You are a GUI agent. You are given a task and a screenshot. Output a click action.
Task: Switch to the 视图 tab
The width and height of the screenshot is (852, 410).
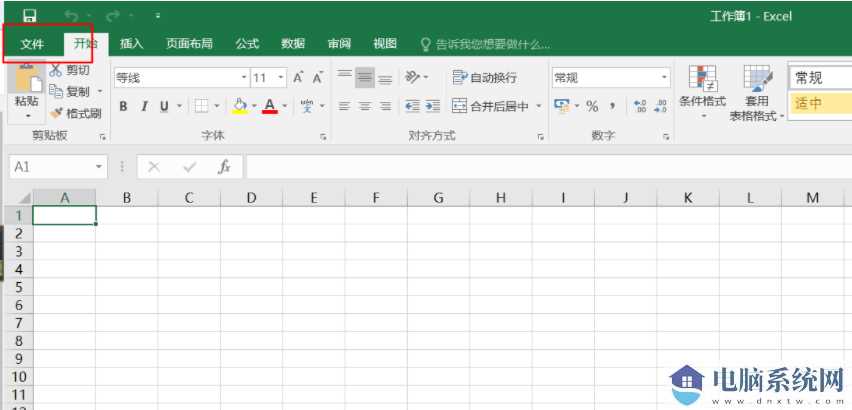point(385,44)
